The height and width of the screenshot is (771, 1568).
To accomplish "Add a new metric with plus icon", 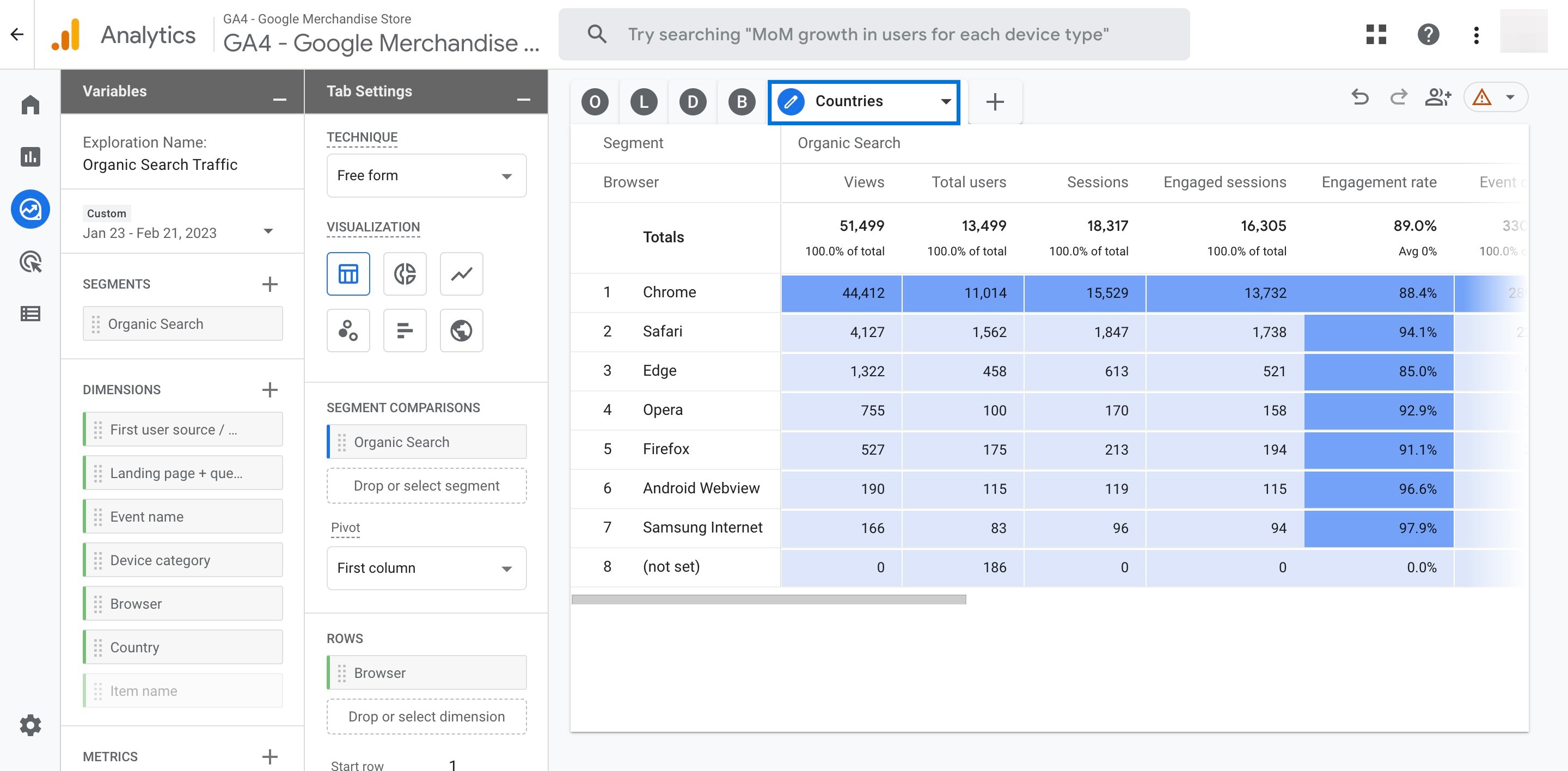I will [x=269, y=756].
